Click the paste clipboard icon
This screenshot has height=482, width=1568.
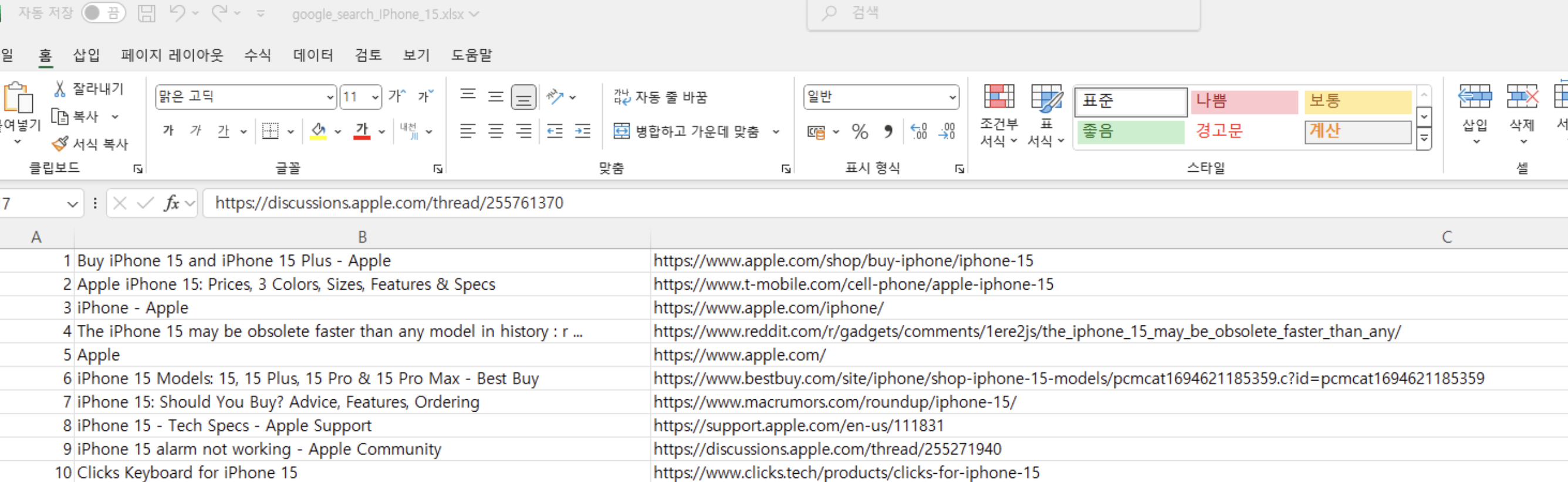click(18, 97)
